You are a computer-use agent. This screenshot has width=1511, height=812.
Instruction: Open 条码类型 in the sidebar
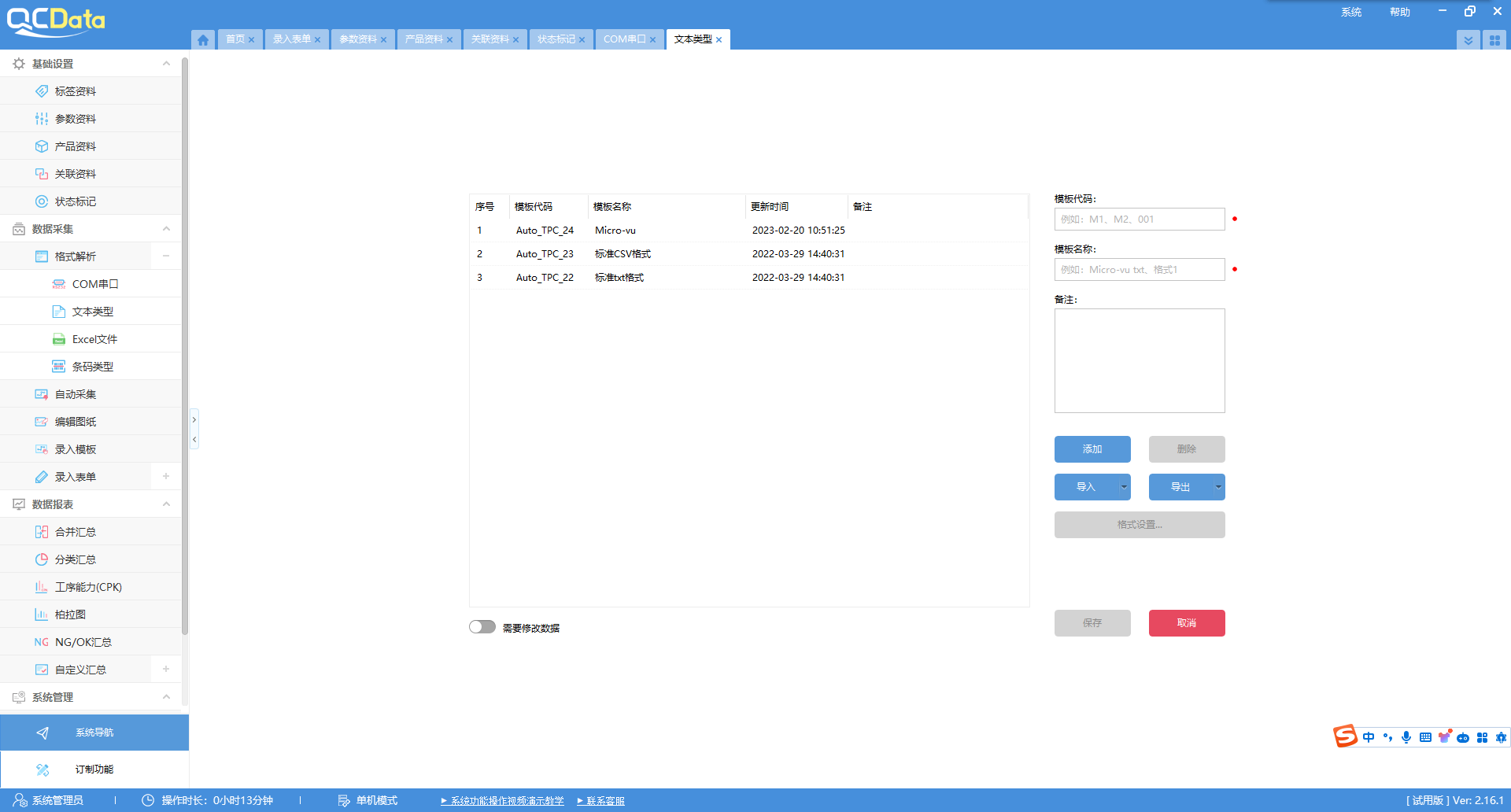coord(92,367)
